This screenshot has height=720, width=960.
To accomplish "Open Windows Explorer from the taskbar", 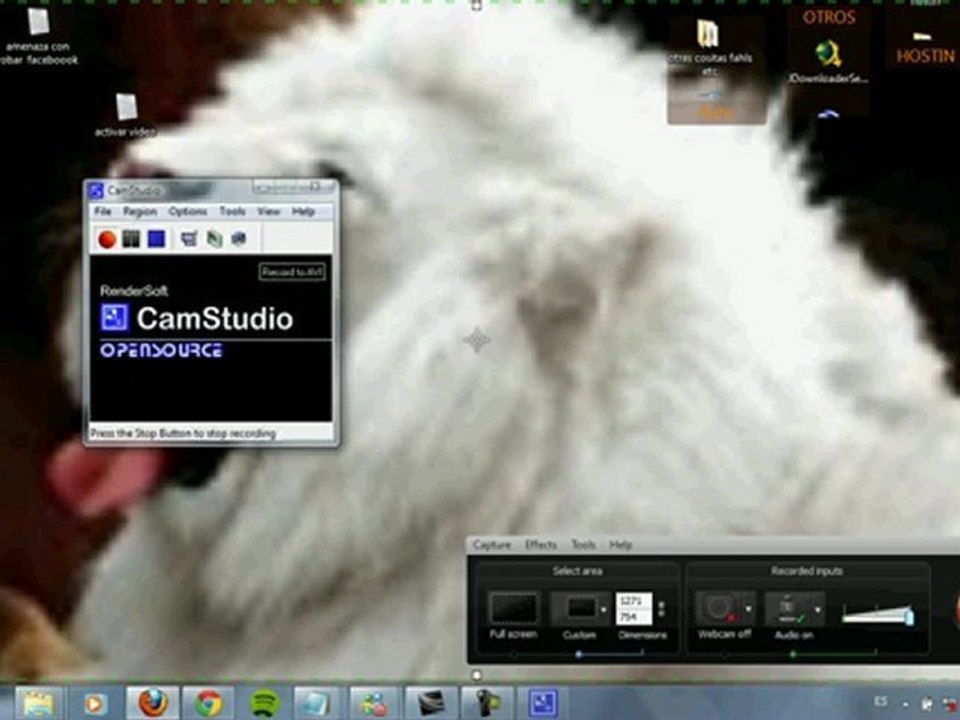I will [x=39, y=703].
